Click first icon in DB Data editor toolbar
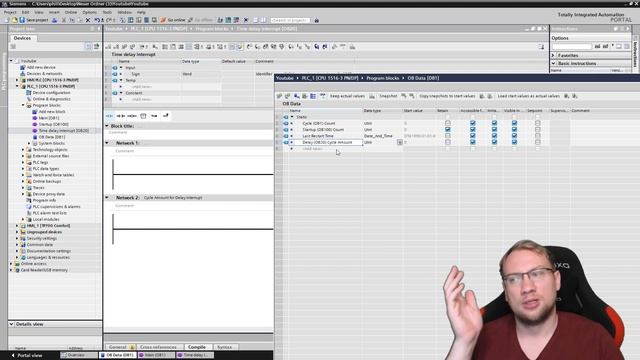The image size is (640, 360). pos(279,96)
